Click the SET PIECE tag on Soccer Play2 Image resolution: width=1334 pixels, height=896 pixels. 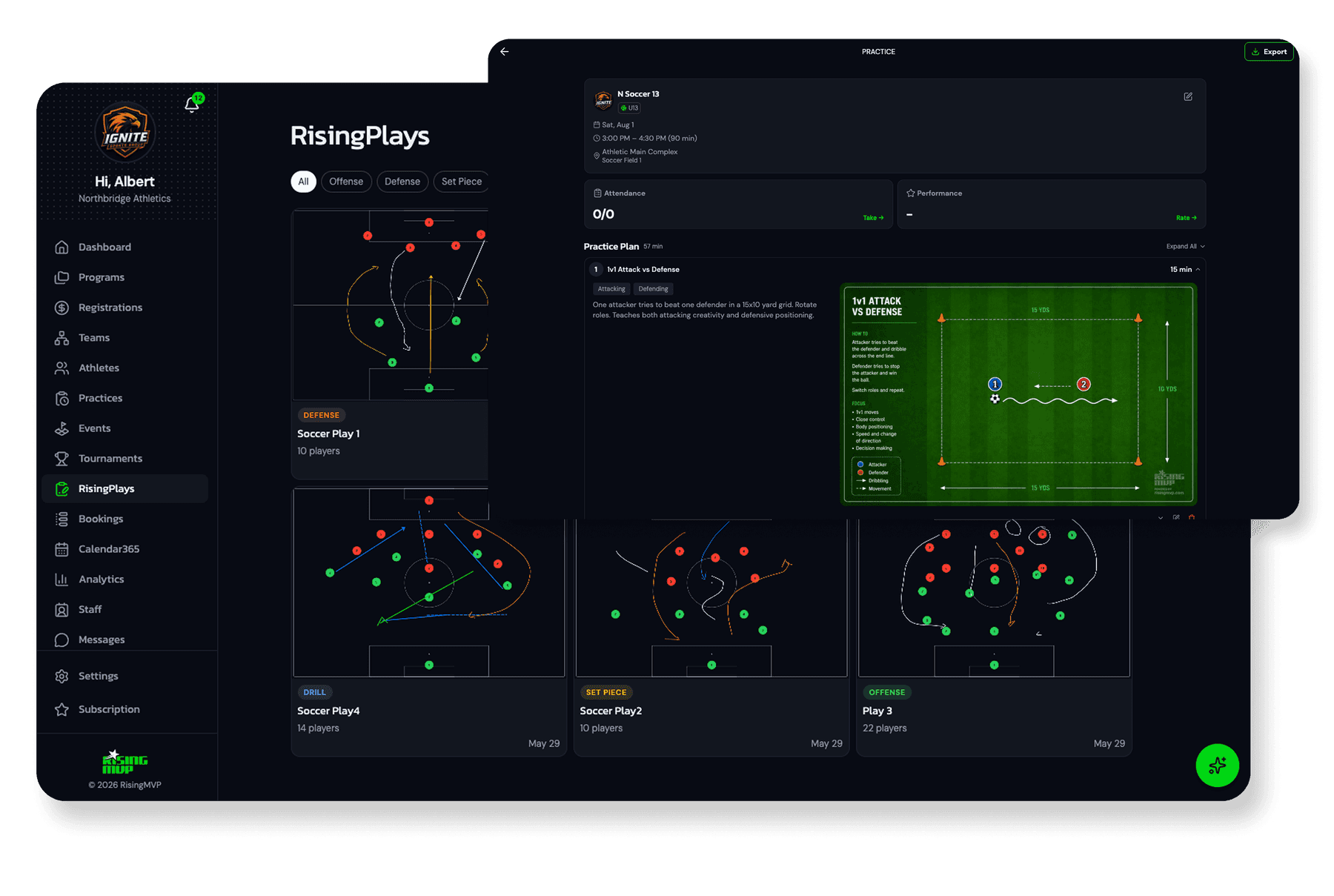point(606,692)
